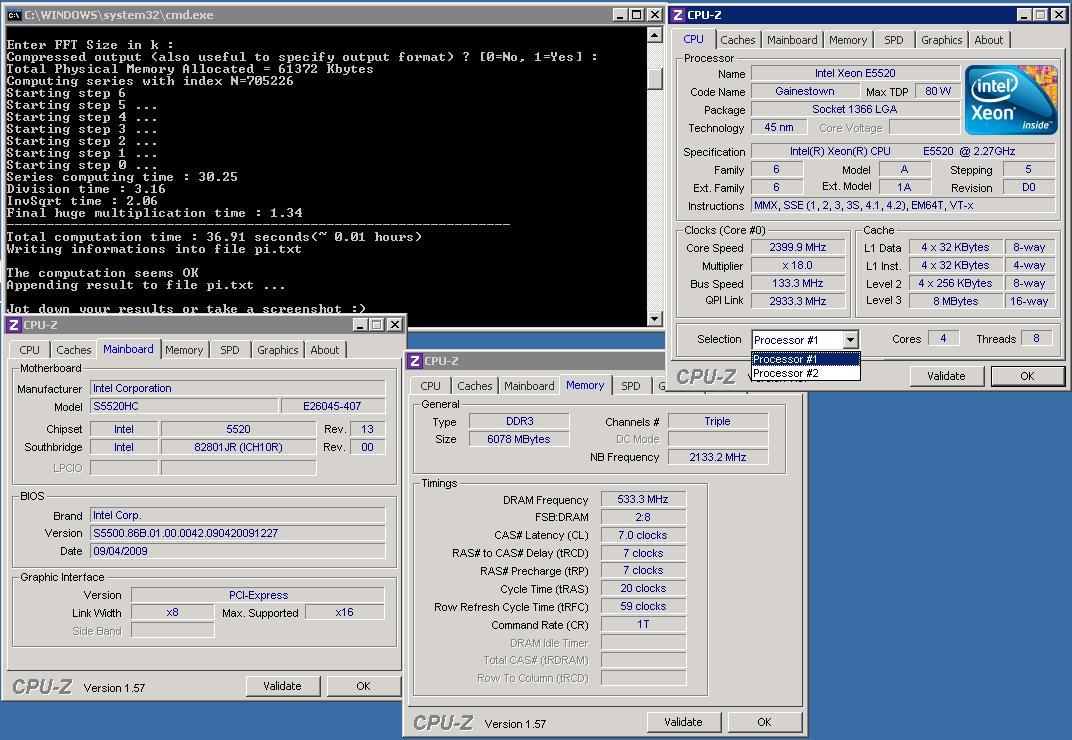Click the QPI Link value 2933.3 MHz
Viewport: 1072px width, 740px height.
coord(798,301)
